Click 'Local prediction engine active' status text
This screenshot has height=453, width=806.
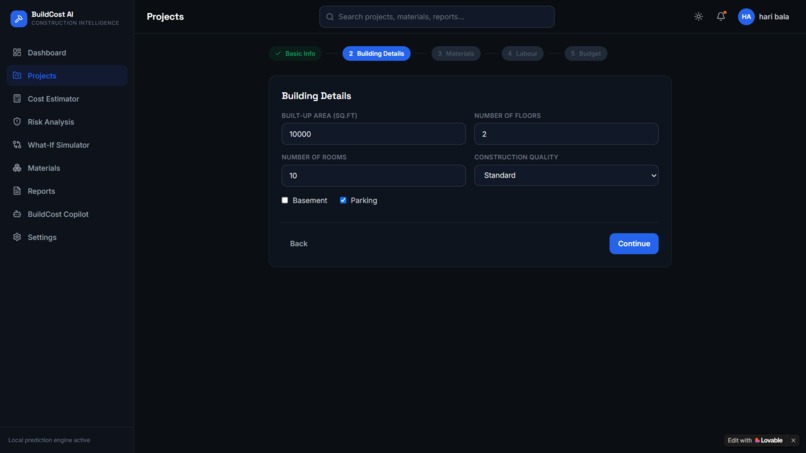pos(49,440)
